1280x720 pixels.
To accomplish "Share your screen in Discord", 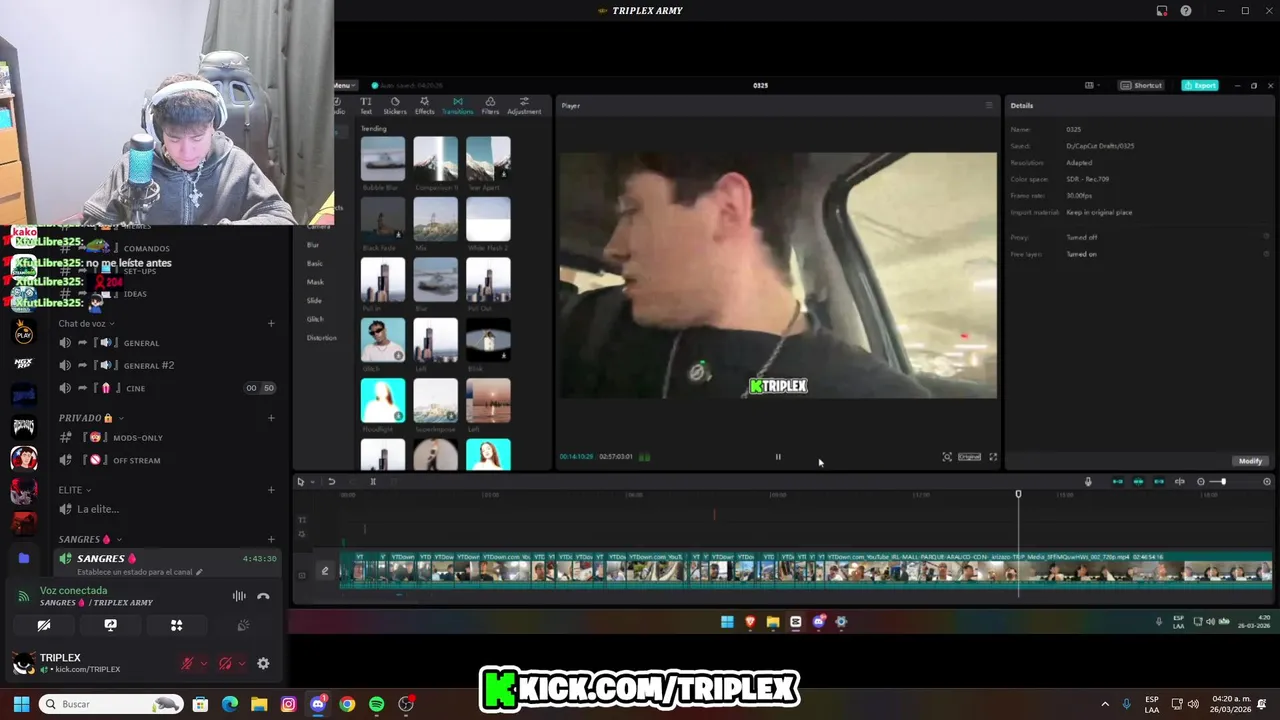I will [x=110, y=625].
